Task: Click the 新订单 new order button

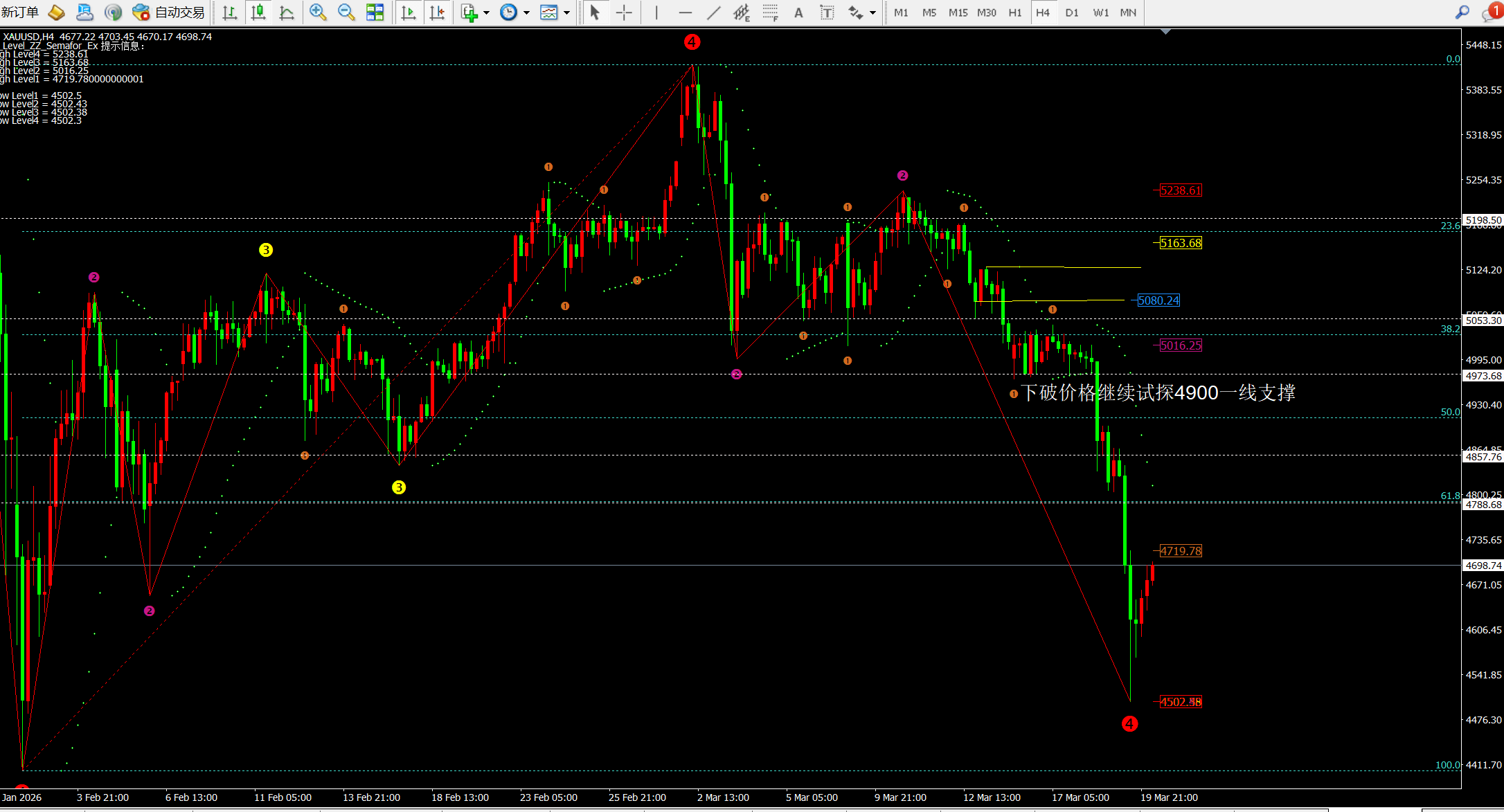Action: click(20, 12)
